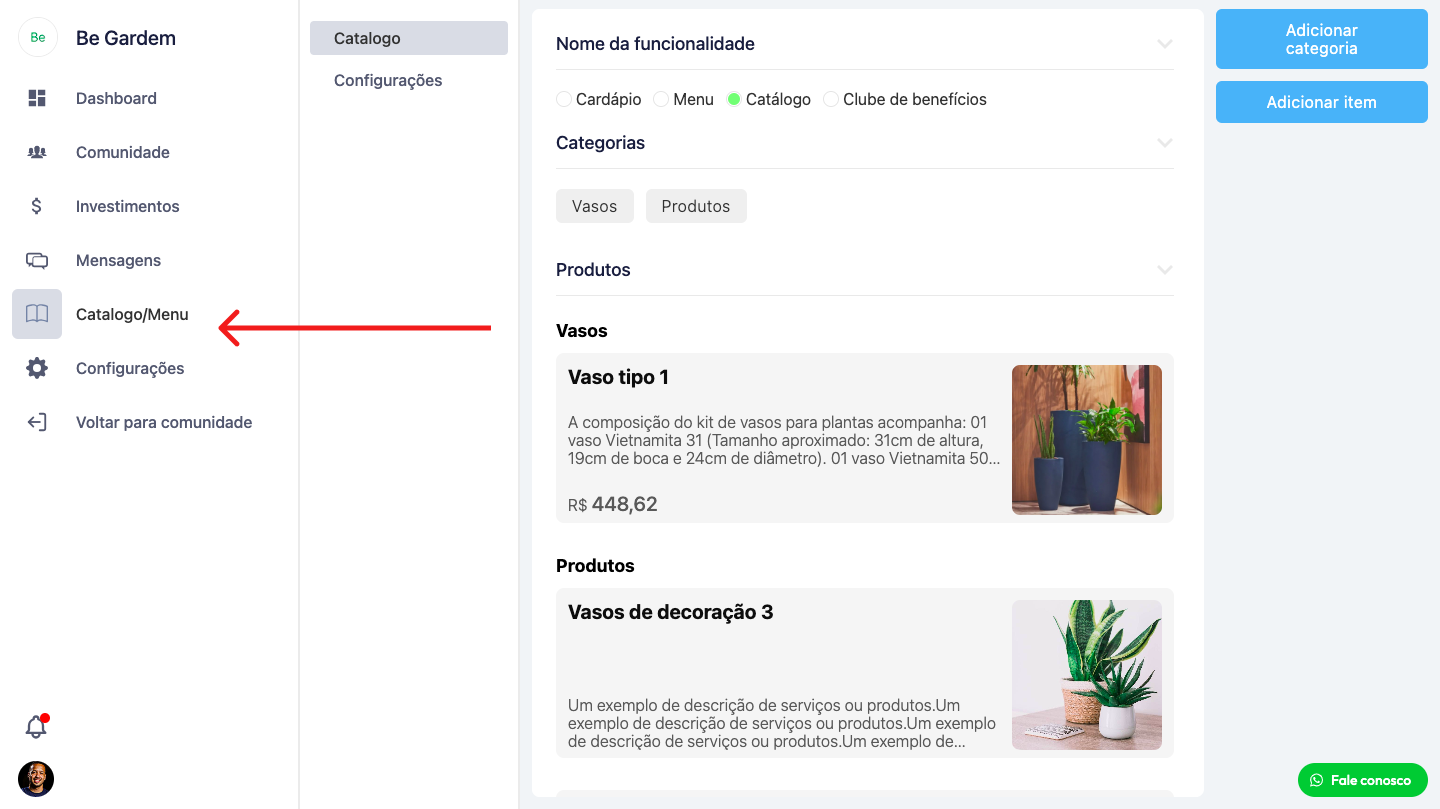This screenshot has width=1440, height=809.
Task: Click the Vasos de decoração 3 title
Action: 670,612
